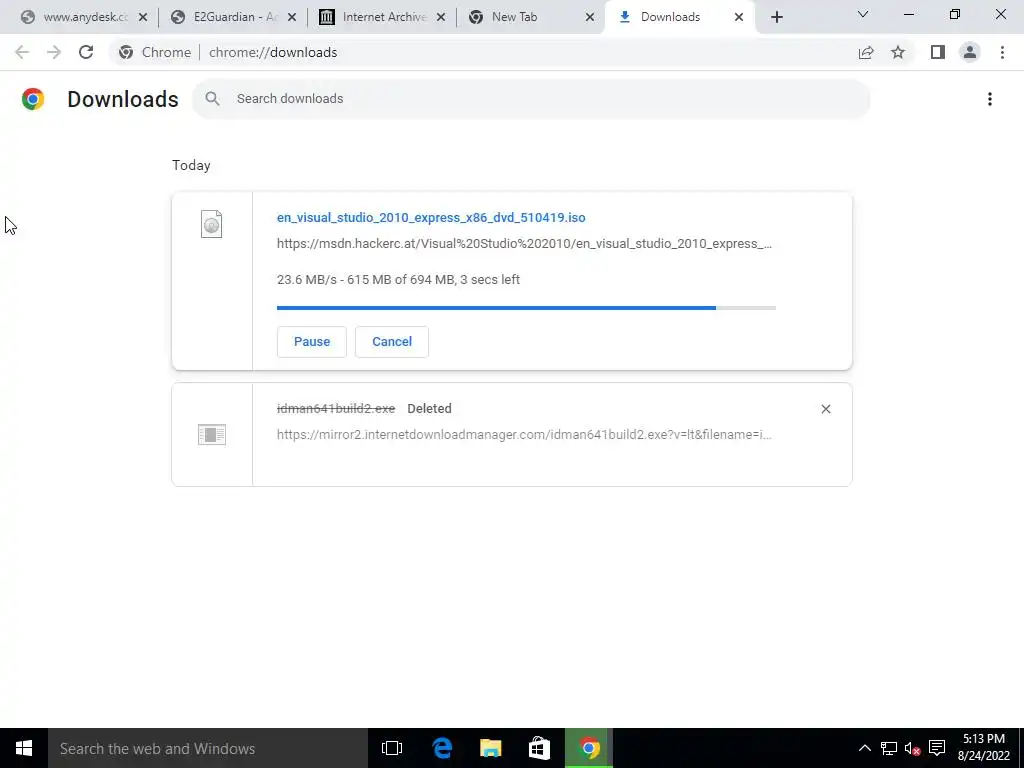Open the Downloads page more actions menu
The height and width of the screenshot is (768, 1024).
(990, 99)
